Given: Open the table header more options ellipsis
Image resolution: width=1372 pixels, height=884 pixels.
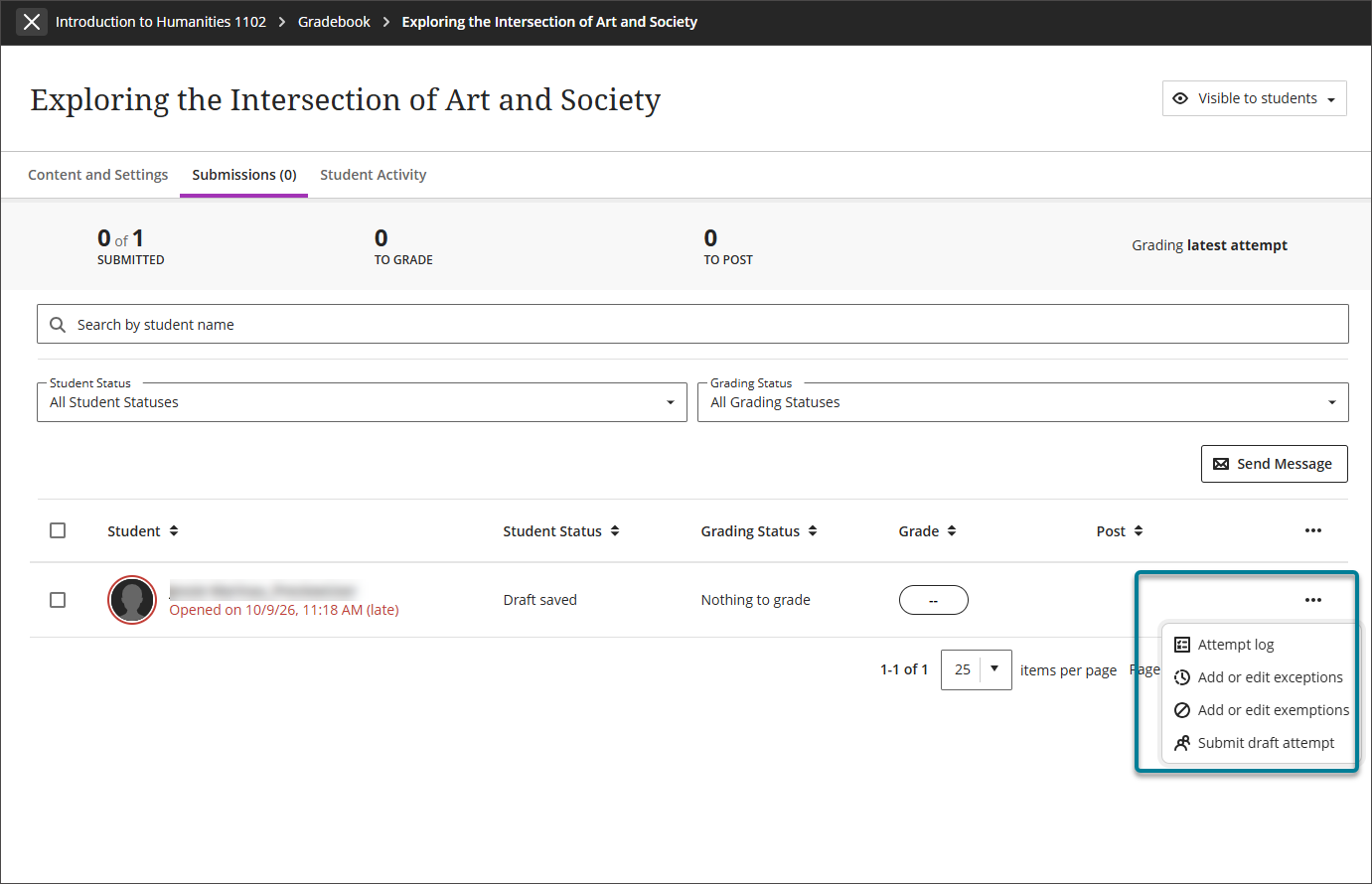Looking at the screenshot, I should (1313, 530).
